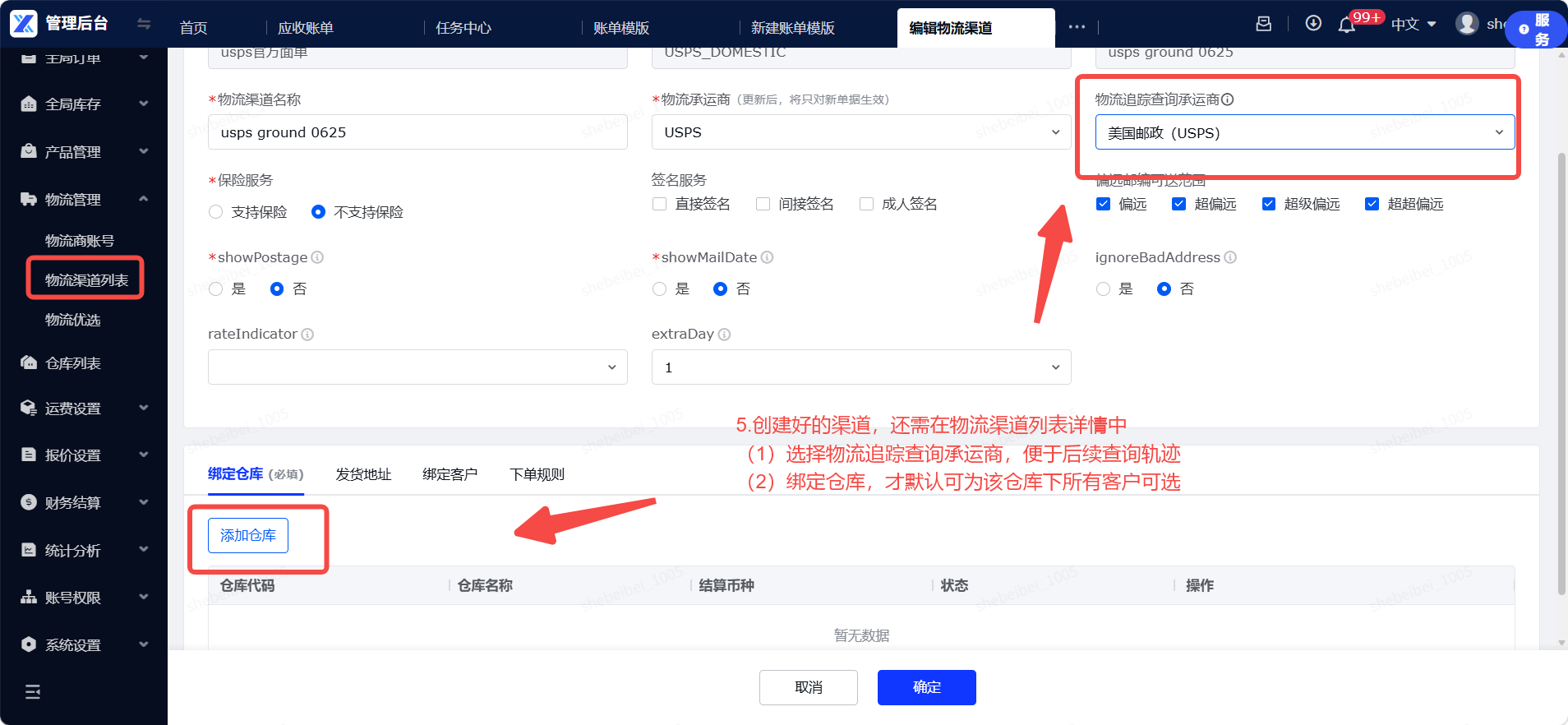Open 物流商账号 in the sidebar
Screen dimensions: 1568x725
[80, 241]
